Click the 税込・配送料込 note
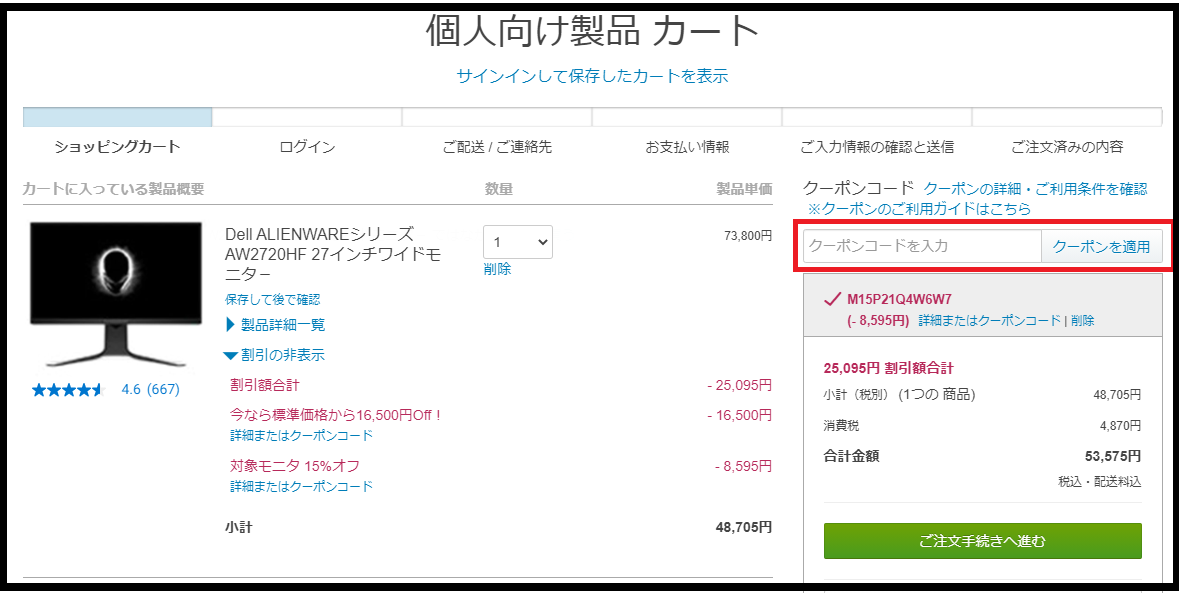This screenshot has width=1179, height=593. [x=1099, y=482]
